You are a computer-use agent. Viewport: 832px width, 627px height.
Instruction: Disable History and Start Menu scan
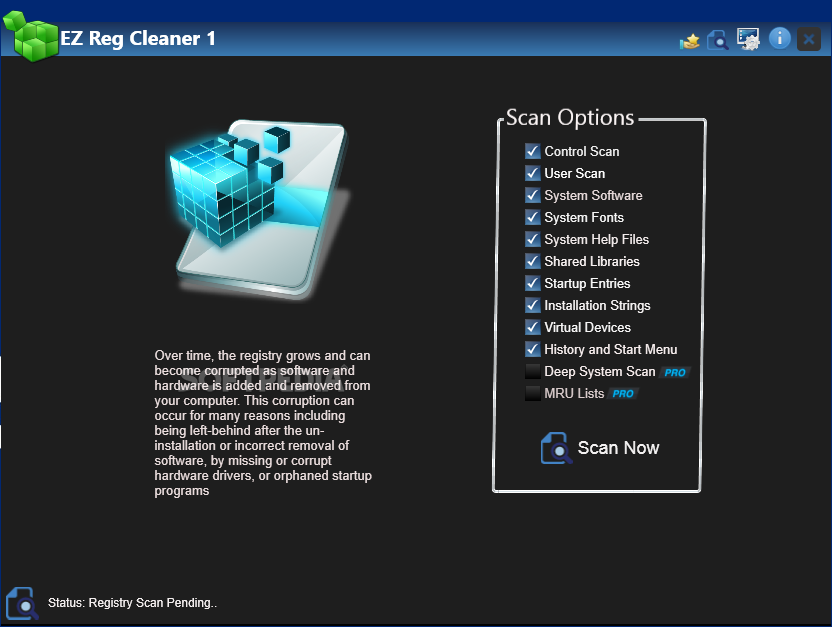[533, 350]
